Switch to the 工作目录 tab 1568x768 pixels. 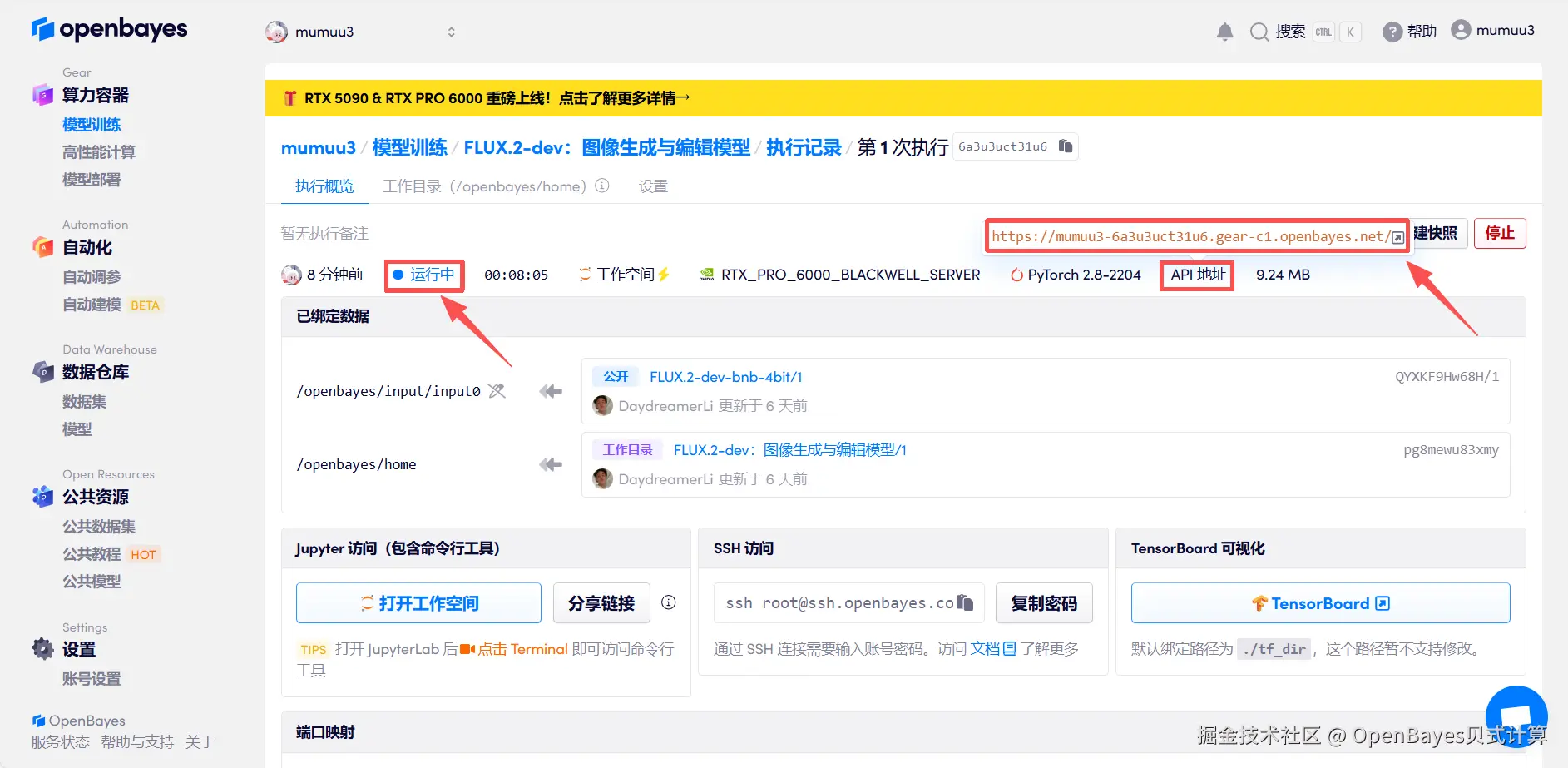coord(411,186)
